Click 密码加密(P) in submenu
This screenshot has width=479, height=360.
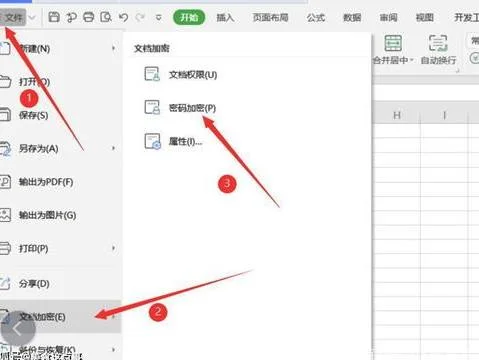pyautogui.click(x=192, y=108)
